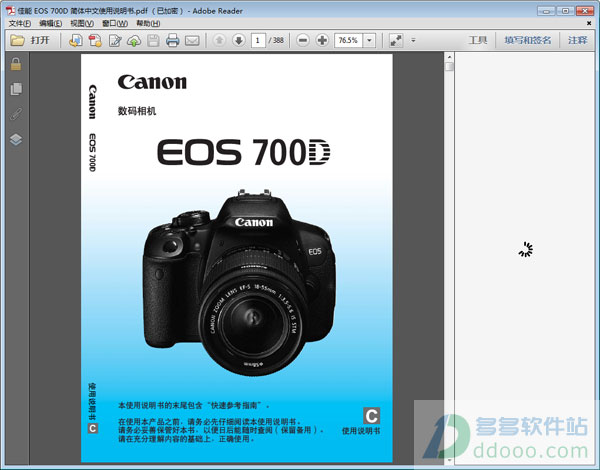Click the total pages / 388 text
The width and height of the screenshot is (600, 470).
click(276, 40)
